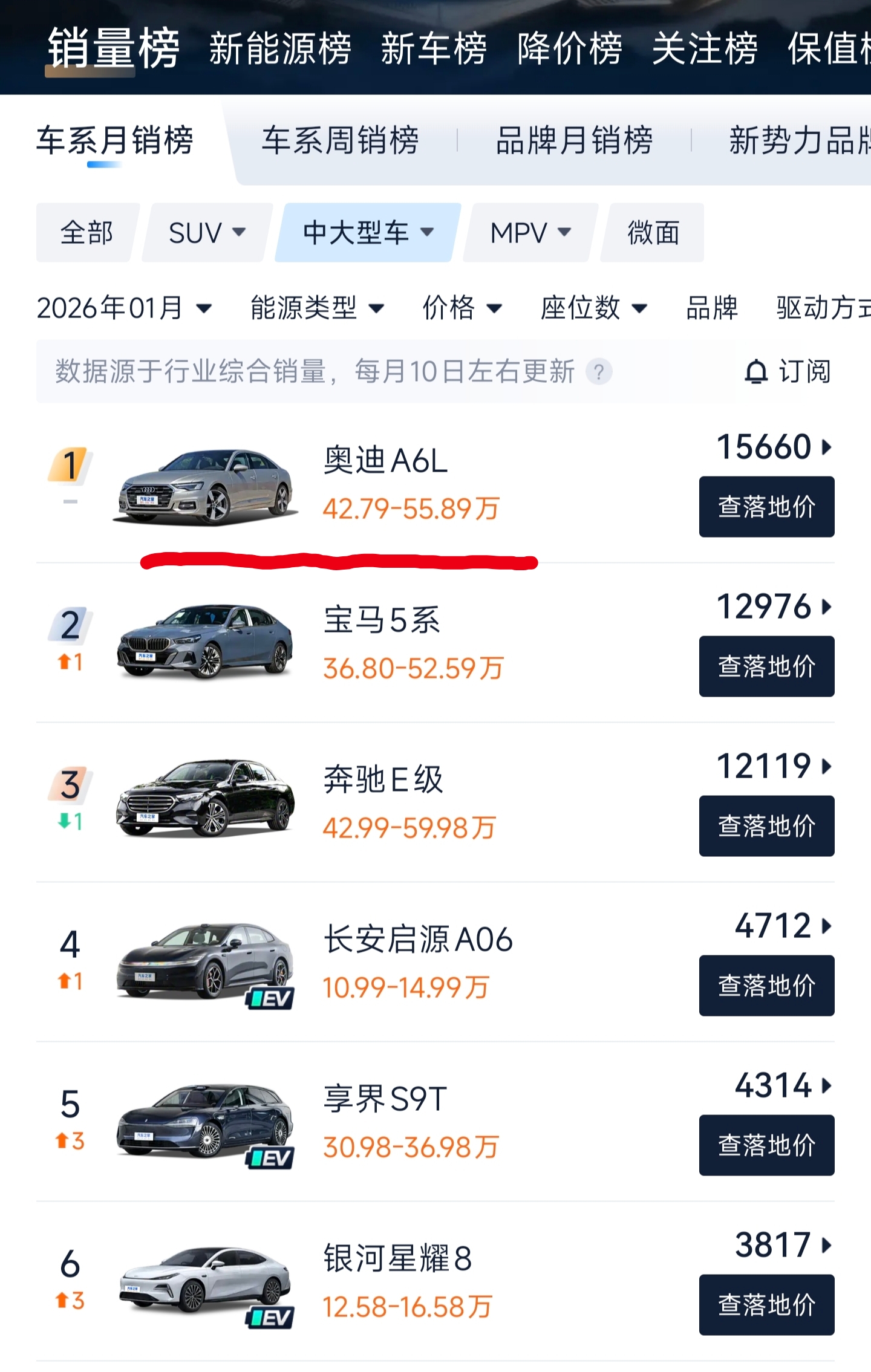Screen dimensions: 871x1372
Task: Click the Audi A6L car thumbnail
Action: pyautogui.click(x=206, y=486)
